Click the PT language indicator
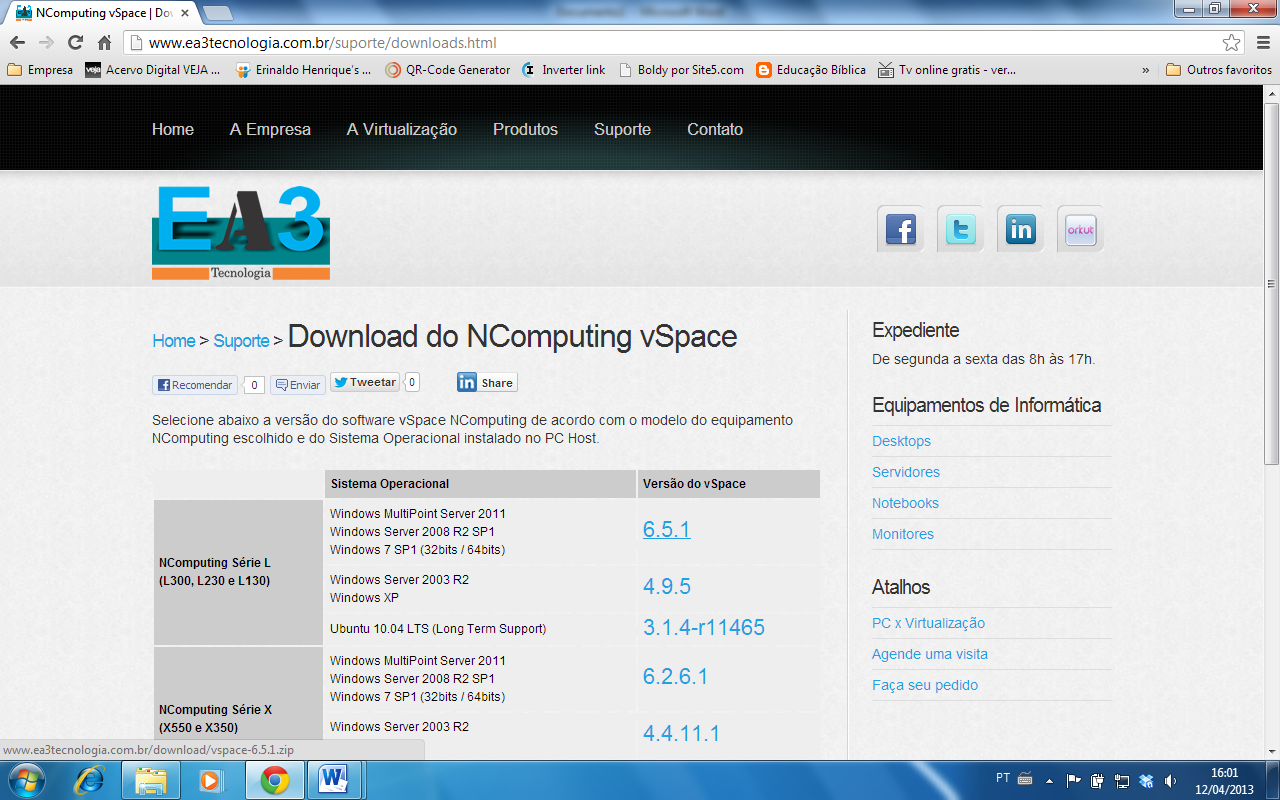 coord(1003,778)
